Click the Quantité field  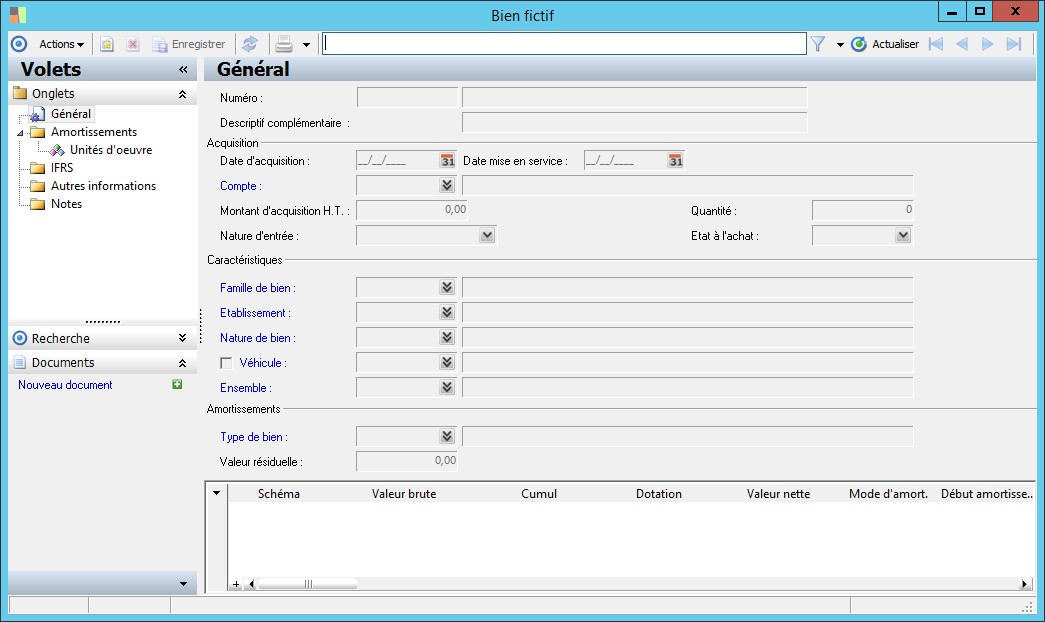(862, 210)
